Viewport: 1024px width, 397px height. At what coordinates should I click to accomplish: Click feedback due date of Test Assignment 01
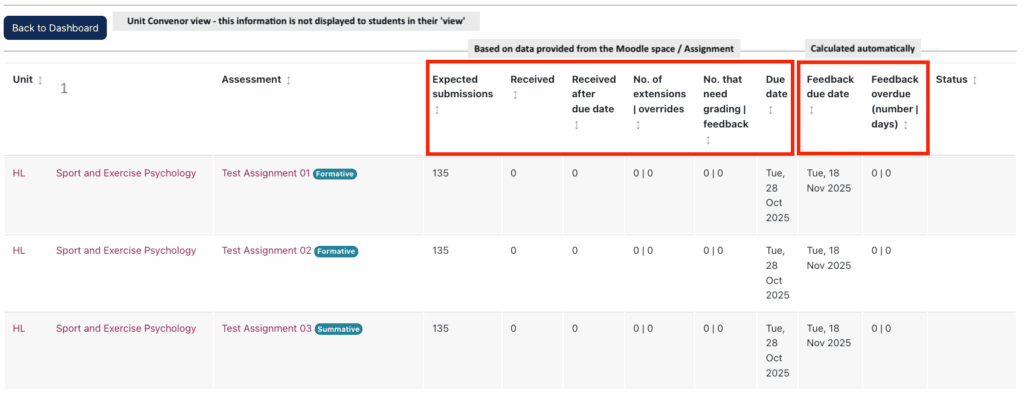pos(829,181)
